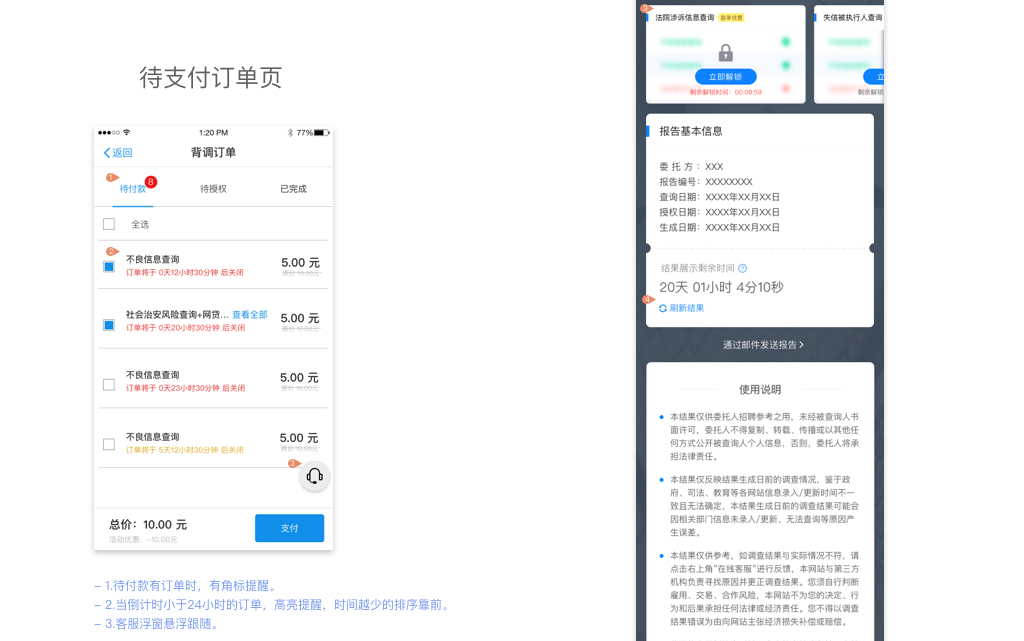The width and height of the screenshot is (1024, 641).
Task: Toggle the 全选 select-all checkbox
Action: (x=109, y=224)
